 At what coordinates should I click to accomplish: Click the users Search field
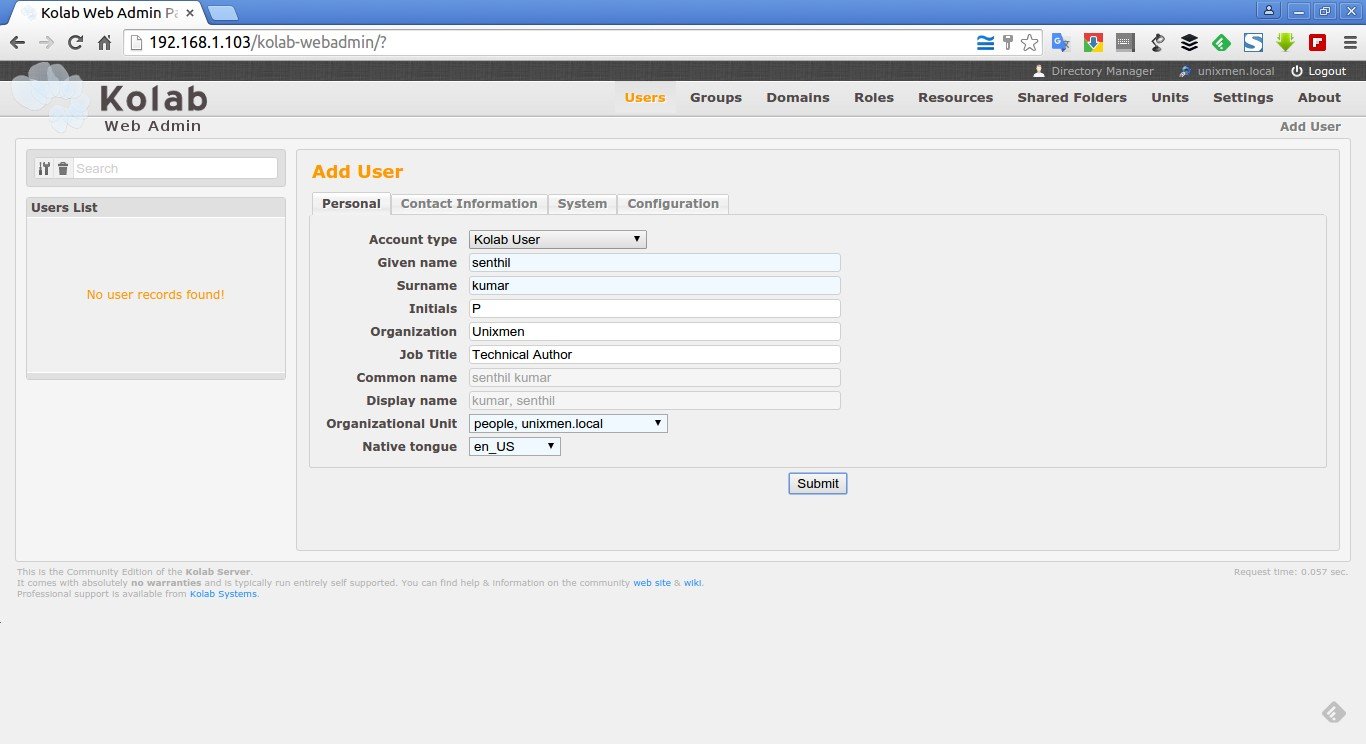176,169
